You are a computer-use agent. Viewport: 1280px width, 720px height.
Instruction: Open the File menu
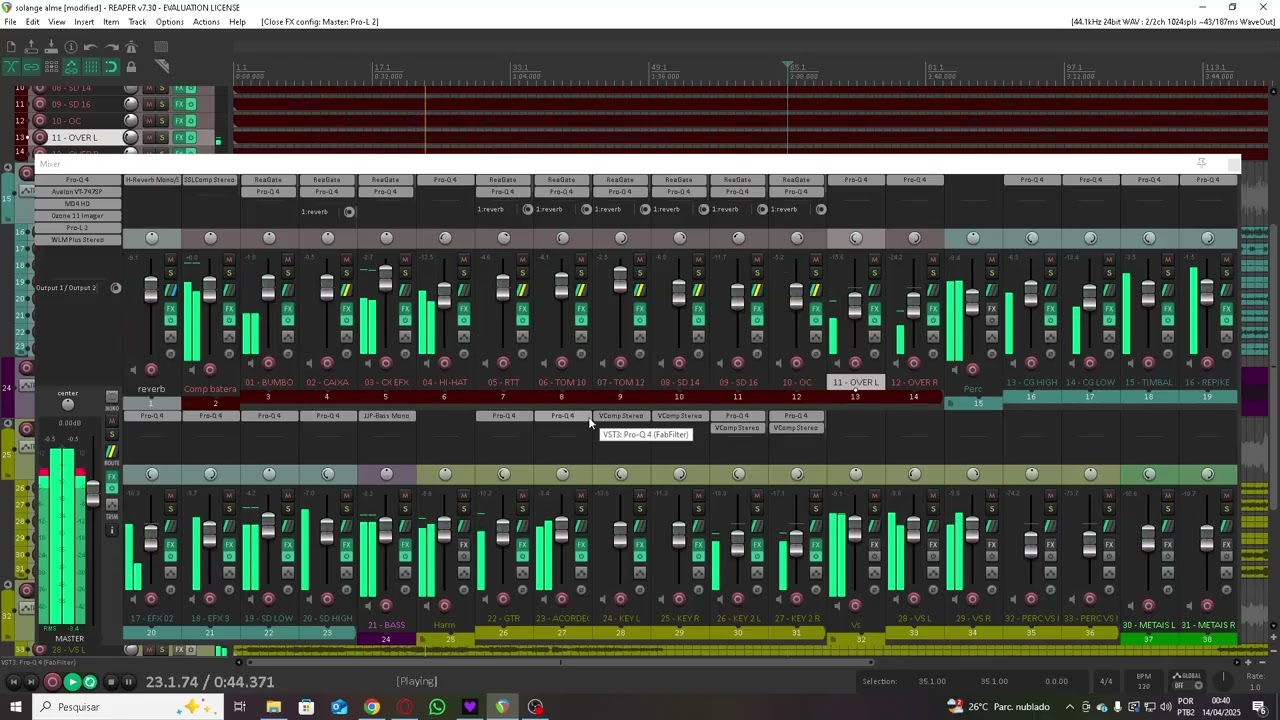[10, 22]
